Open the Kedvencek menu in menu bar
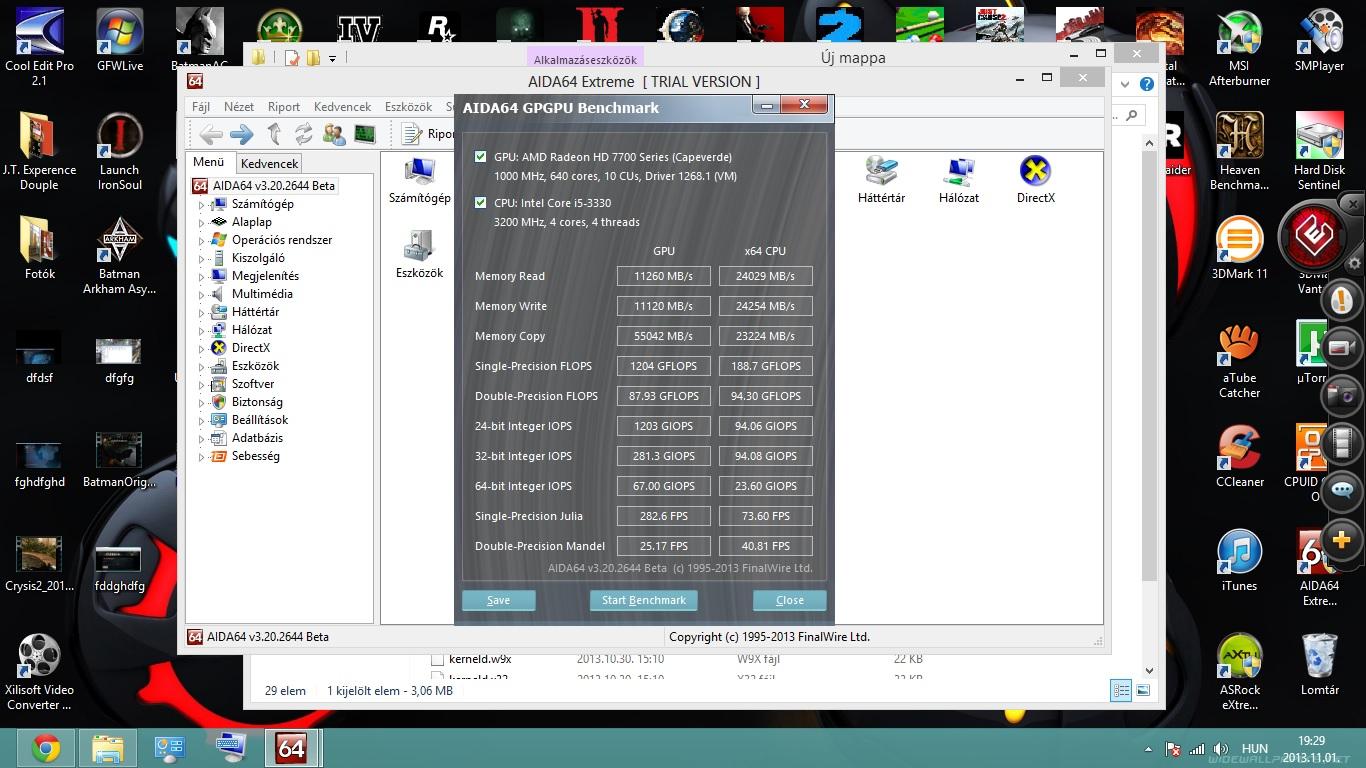The image size is (1366, 768). coord(342,107)
